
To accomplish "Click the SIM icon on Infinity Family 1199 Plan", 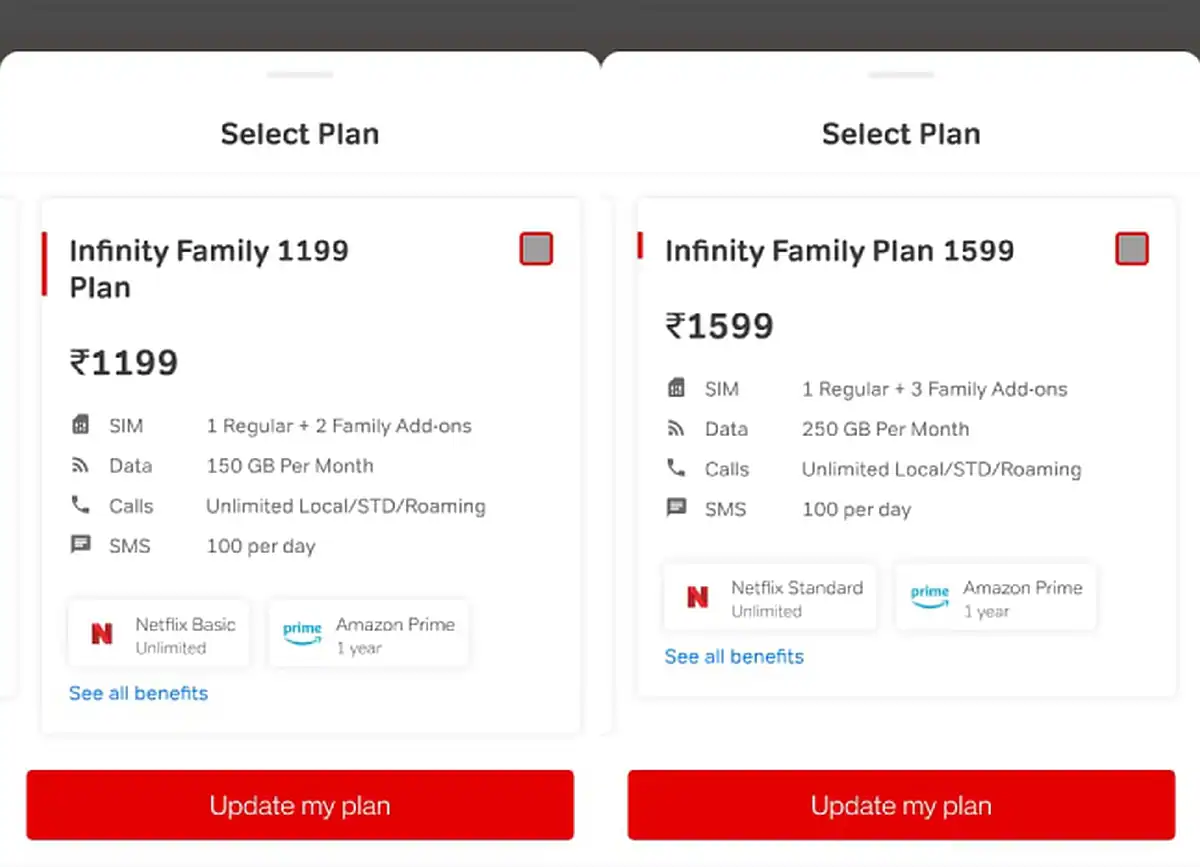I will click(86, 425).
